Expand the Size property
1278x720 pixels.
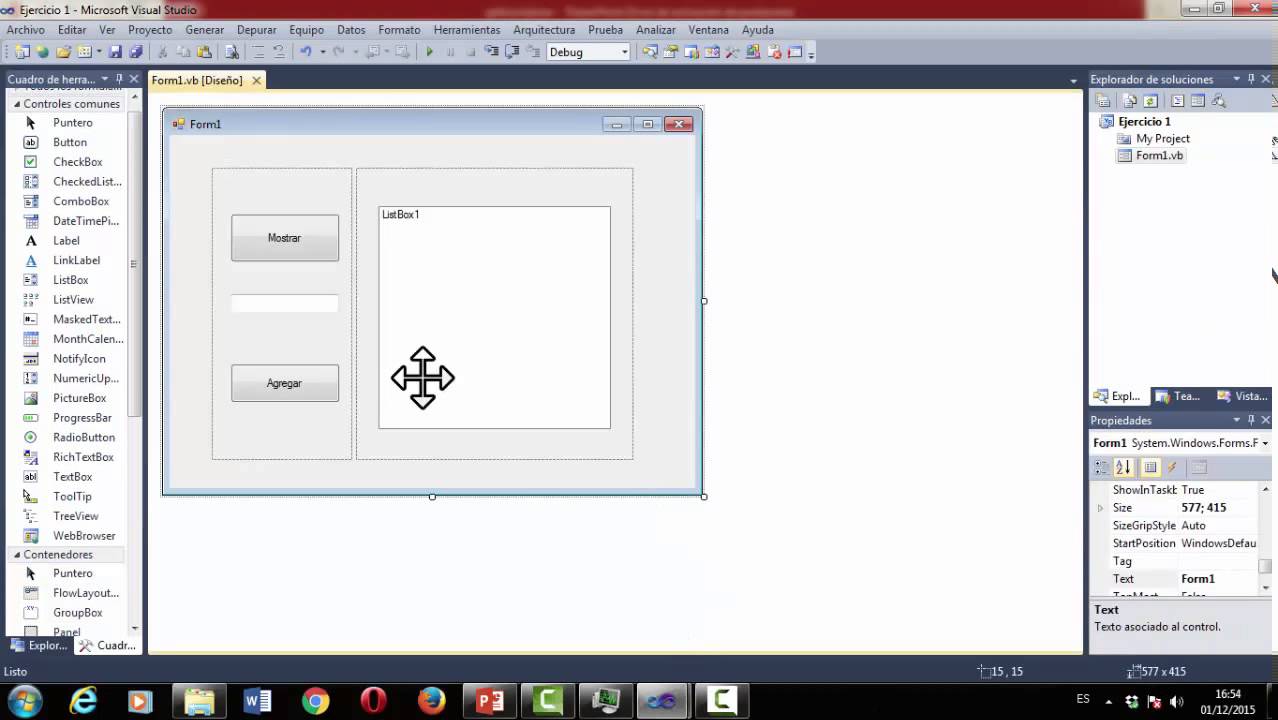pos(1101,508)
